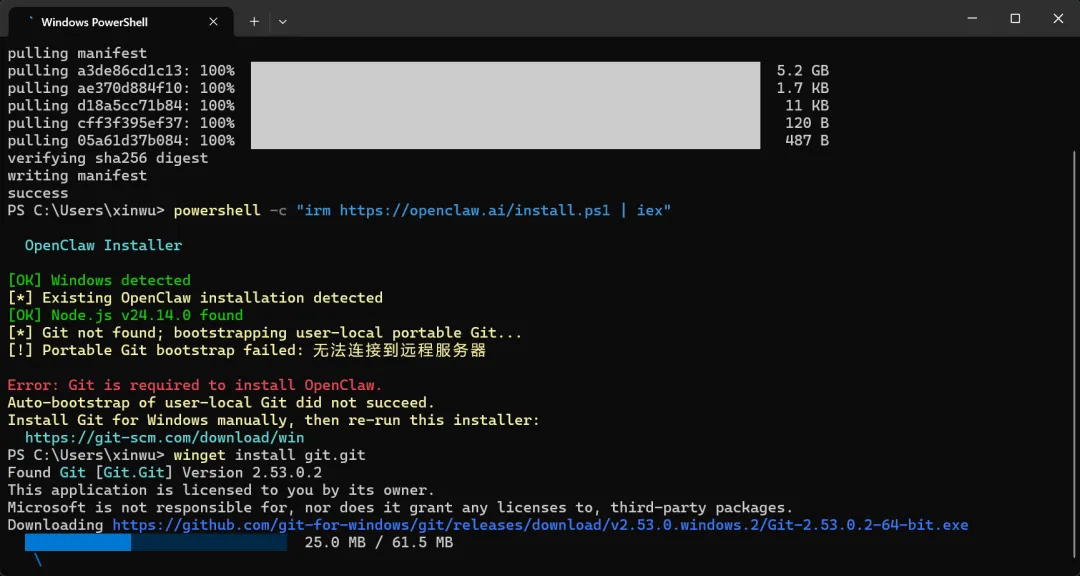The width and height of the screenshot is (1080, 576).
Task: Close the terminal window
Action: click(x=1058, y=19)
